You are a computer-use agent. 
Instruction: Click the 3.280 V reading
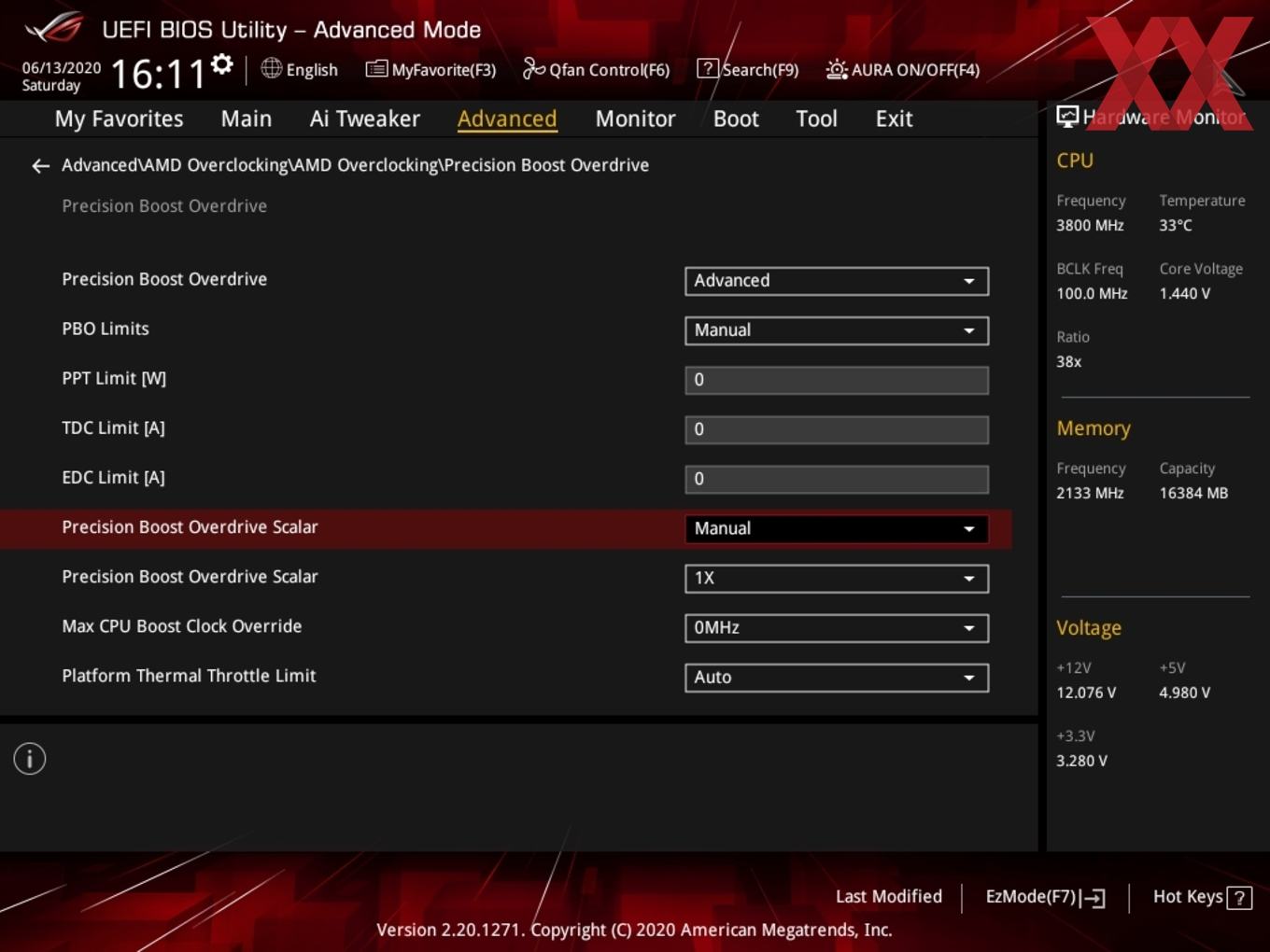pos(1081,761)
